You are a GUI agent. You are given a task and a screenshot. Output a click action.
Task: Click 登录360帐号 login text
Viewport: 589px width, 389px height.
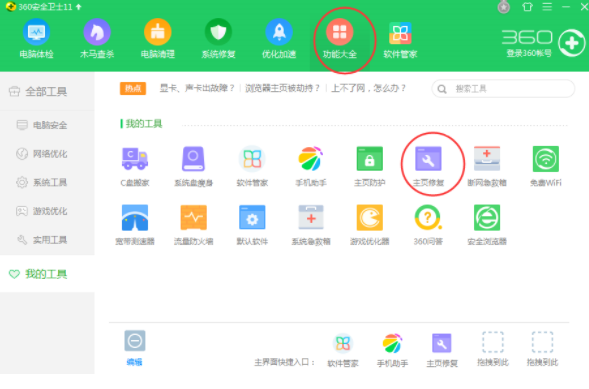(529, 53)
